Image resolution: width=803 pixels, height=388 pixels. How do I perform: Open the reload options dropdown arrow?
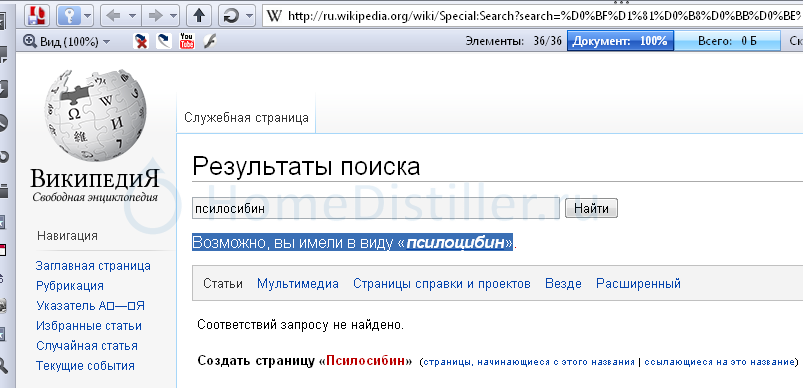coord(249,16)
